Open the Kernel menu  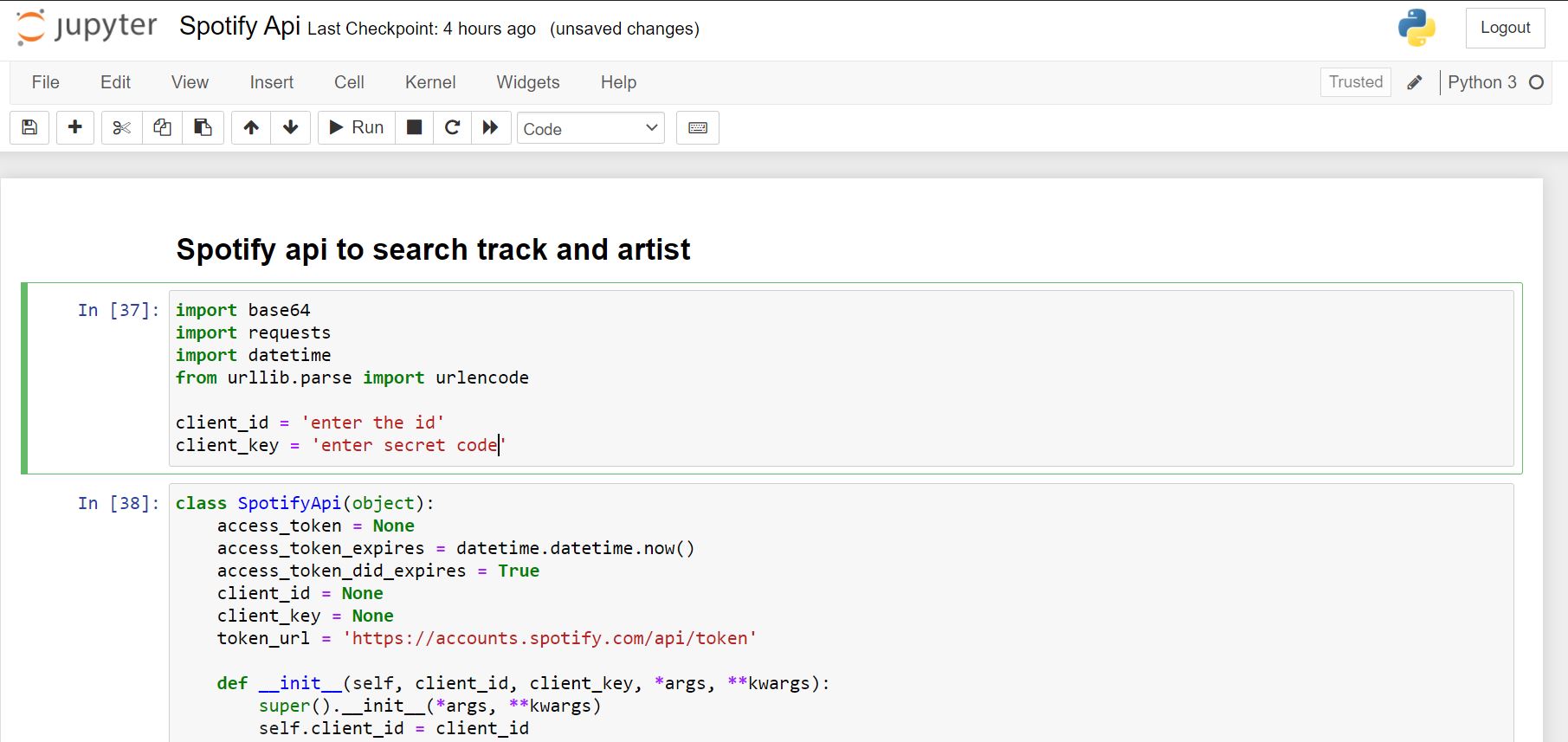(x=430, y=82)
